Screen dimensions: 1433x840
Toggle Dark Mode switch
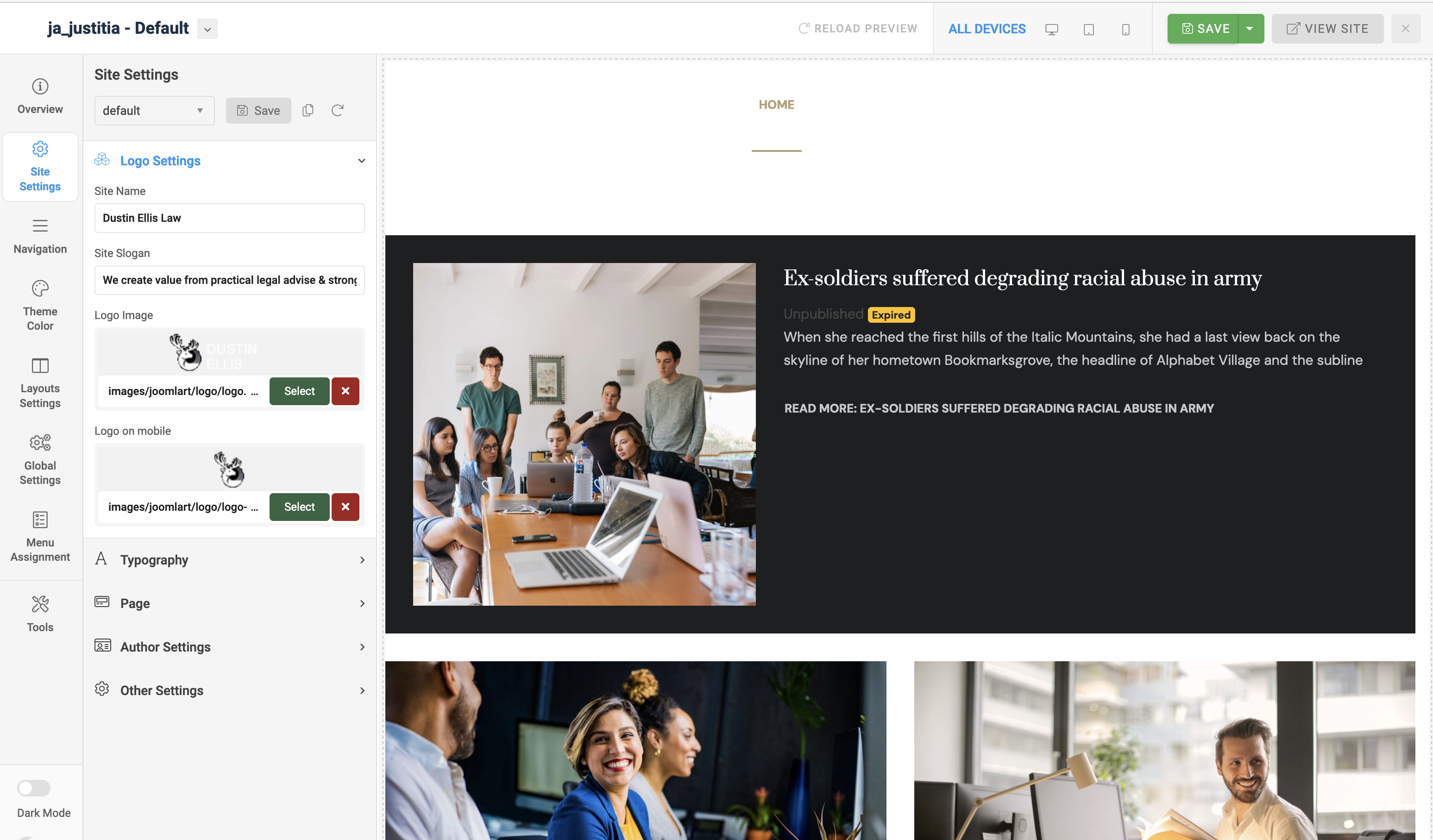(33, 788)
